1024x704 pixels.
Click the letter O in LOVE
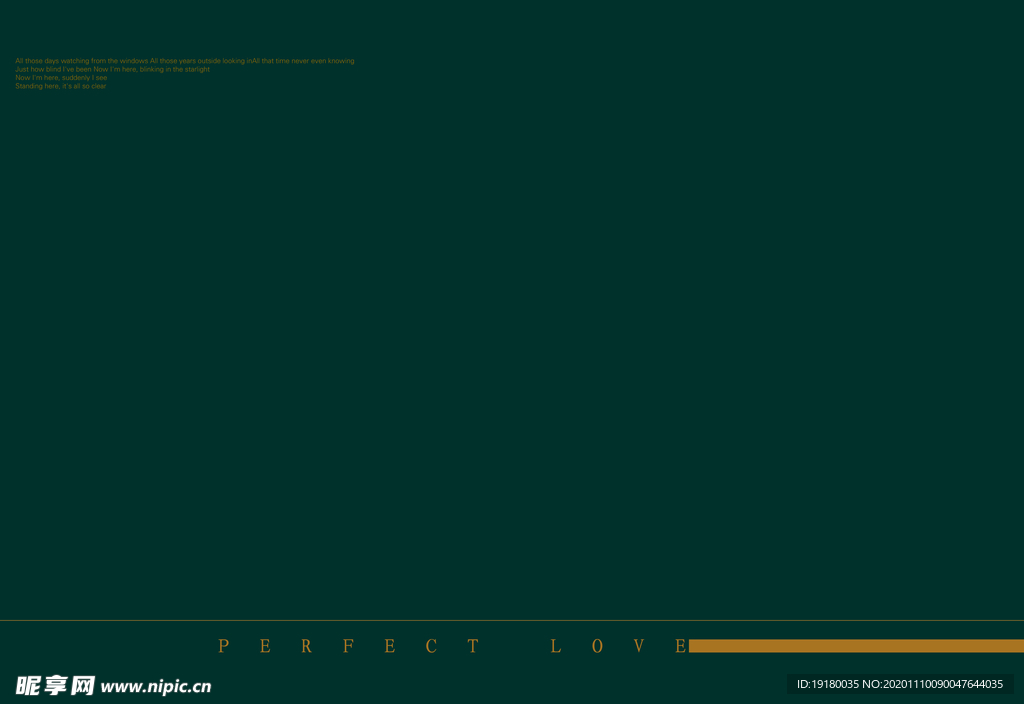597,646
